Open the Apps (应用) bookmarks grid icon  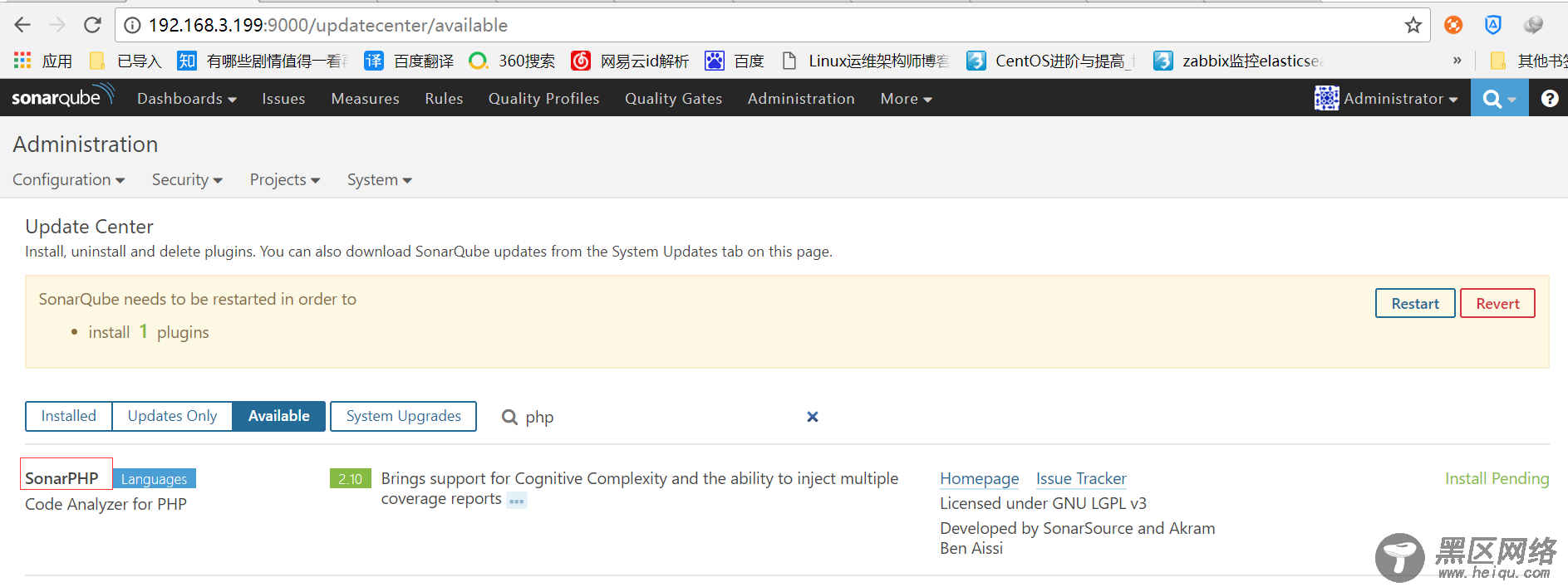click(x=22, y=61)
